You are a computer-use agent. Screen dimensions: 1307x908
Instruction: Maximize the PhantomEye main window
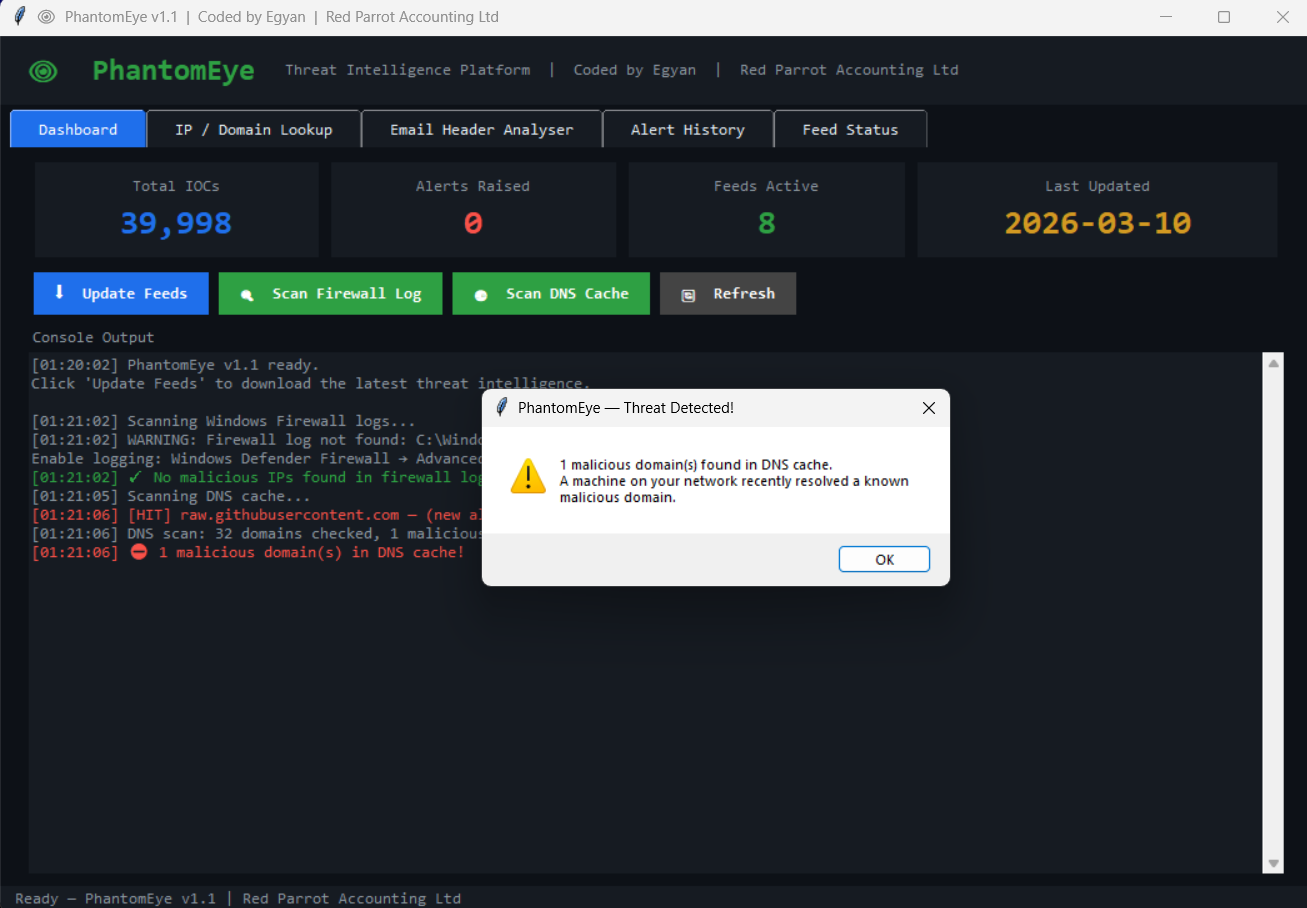1224,17
